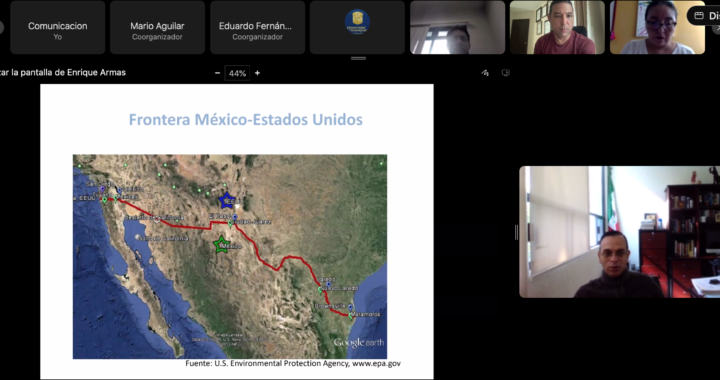Click the layout button at top right
The image size is (720, 380).
click(704, 16)
